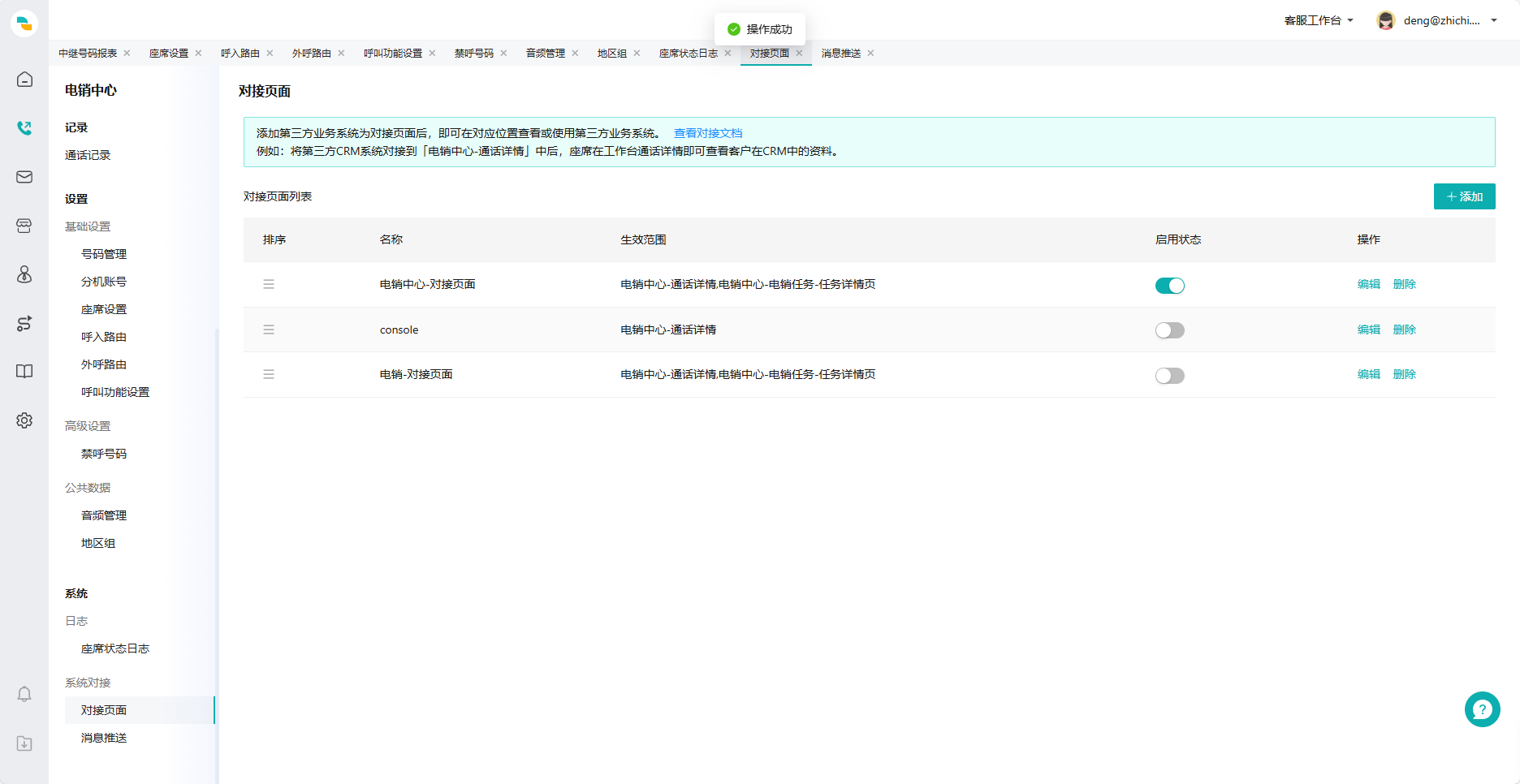
Task: Open the notification bell icon
Action: tap(24, 694)
